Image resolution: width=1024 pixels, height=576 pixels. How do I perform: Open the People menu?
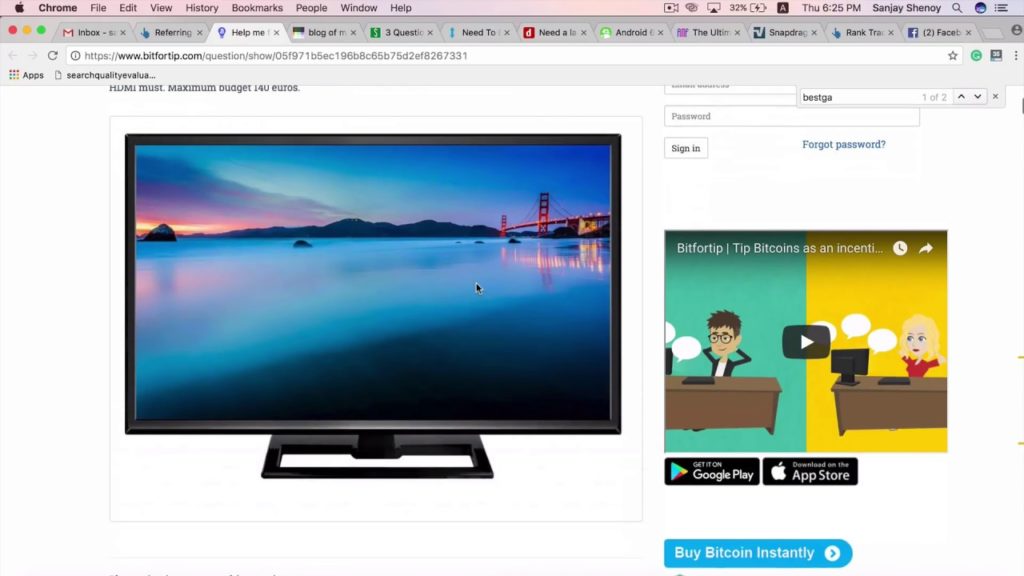tap(312, 8)
